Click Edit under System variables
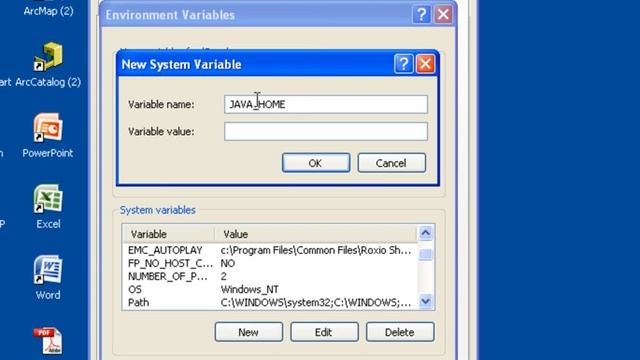The width and height of the screenshot is (640, 360). 324,332
